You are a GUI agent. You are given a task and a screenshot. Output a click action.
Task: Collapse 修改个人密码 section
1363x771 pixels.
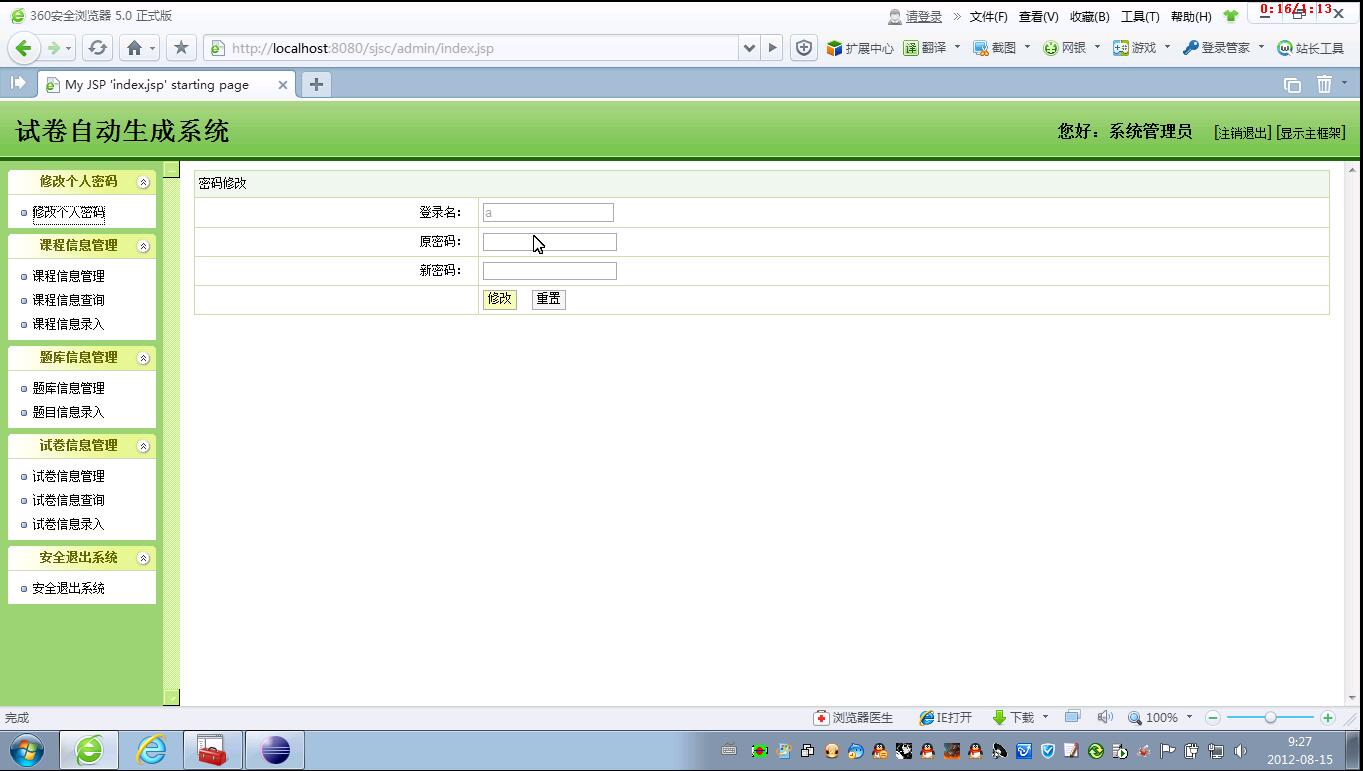(x=143, y=182)
